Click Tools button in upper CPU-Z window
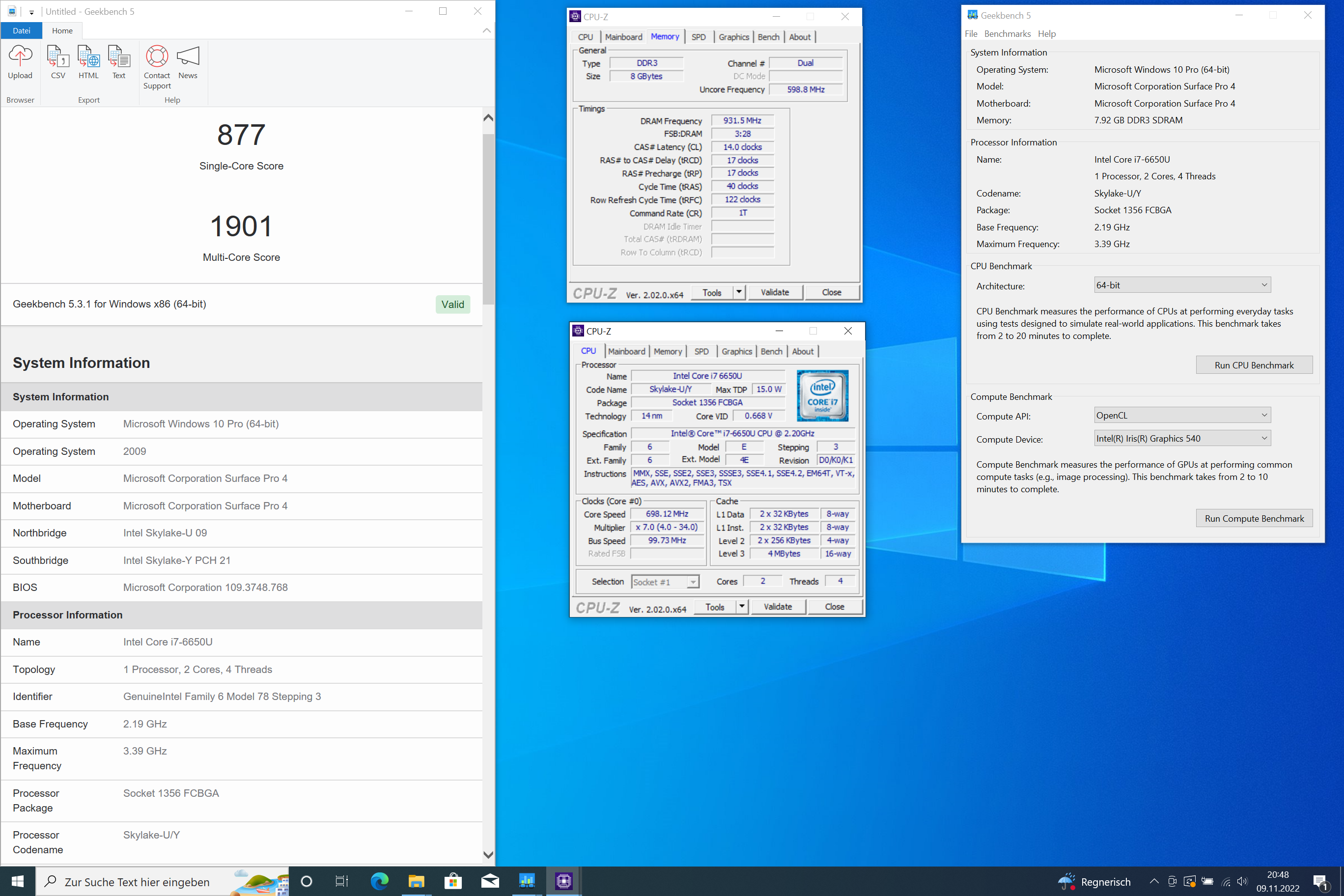This screenshot has width=1344, height=896. pos(711,293)
